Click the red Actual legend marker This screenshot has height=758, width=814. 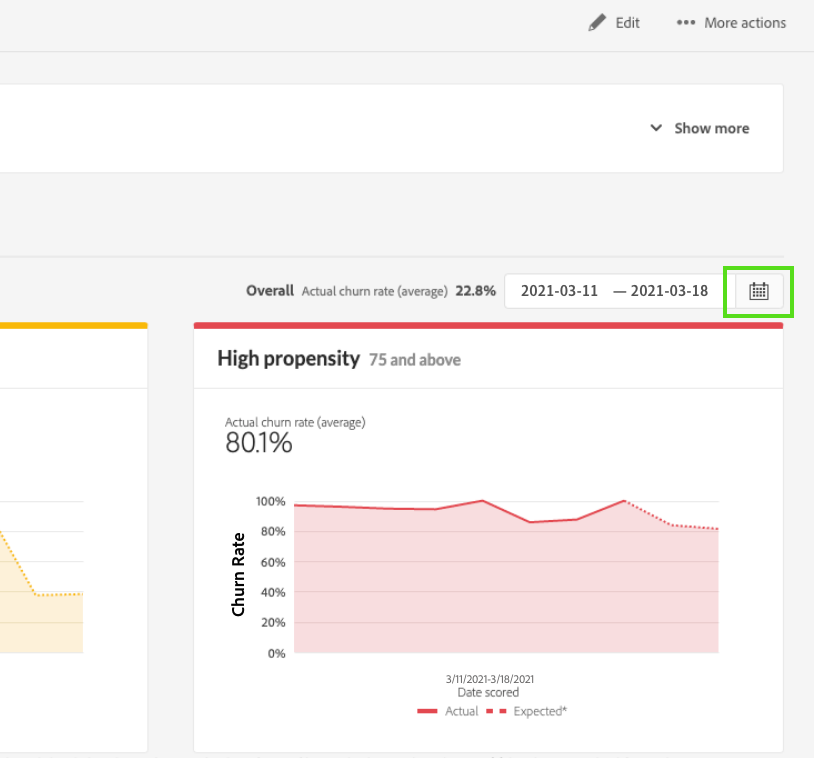click(x=427, y=711)
